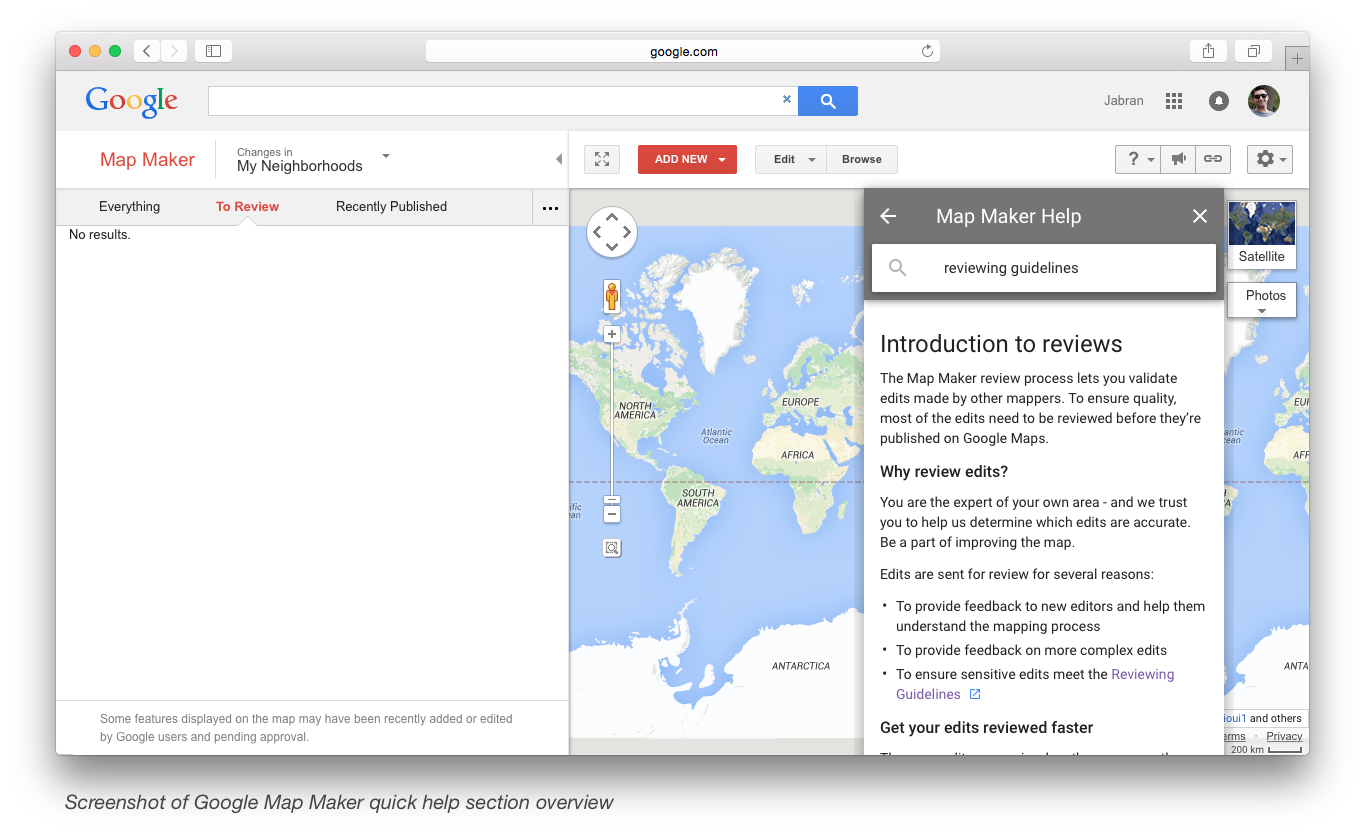Open the account profile picture
Viewport: 1365px width, 835px height.
[x=1264, y=101]
